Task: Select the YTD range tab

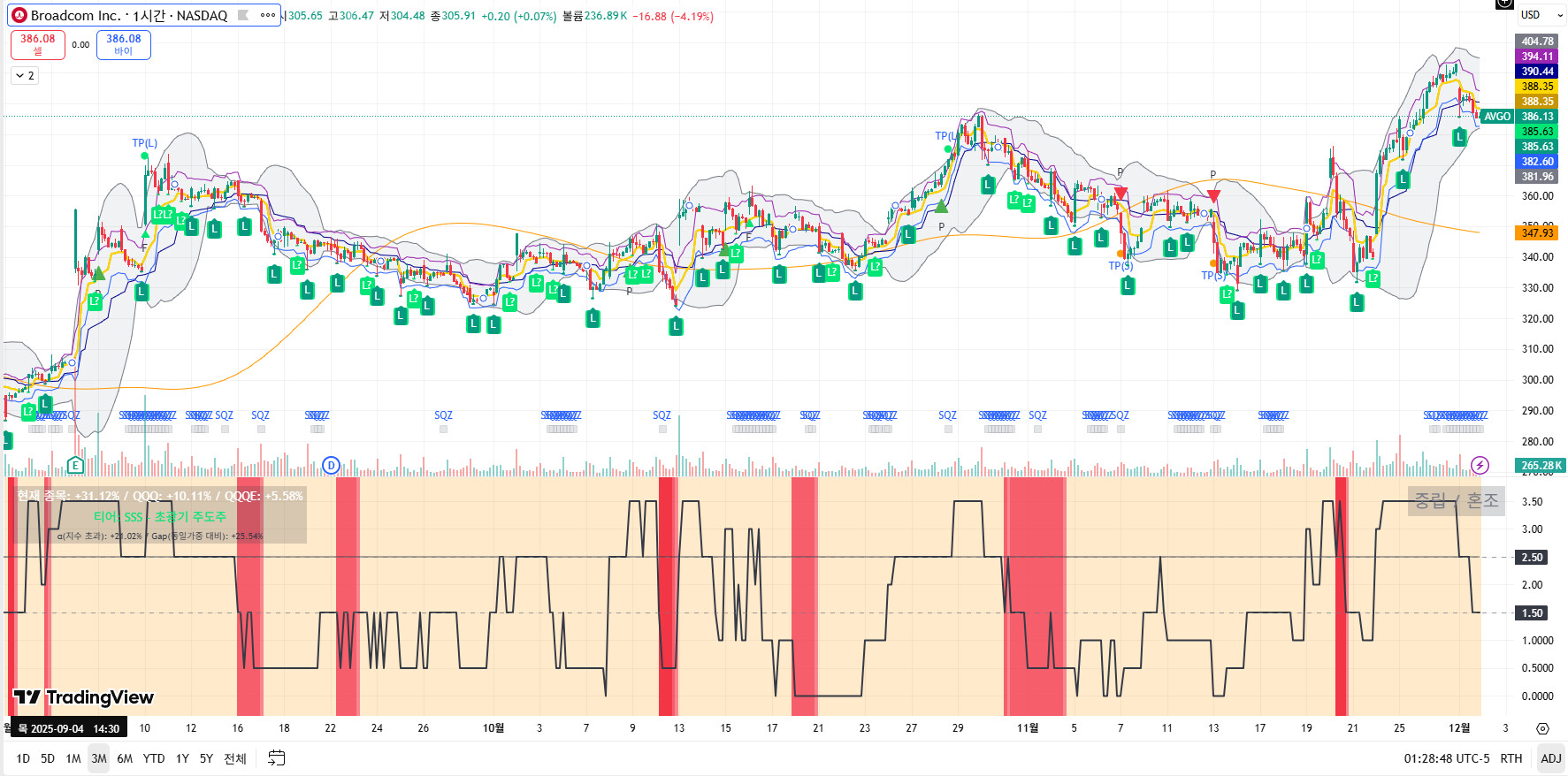Action: [154, 758]
